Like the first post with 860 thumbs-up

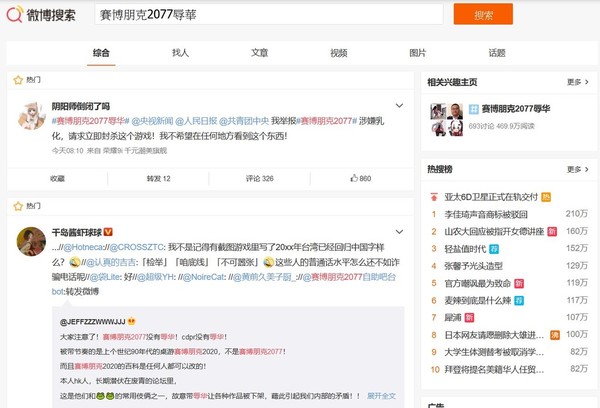[x=360, y=178]
